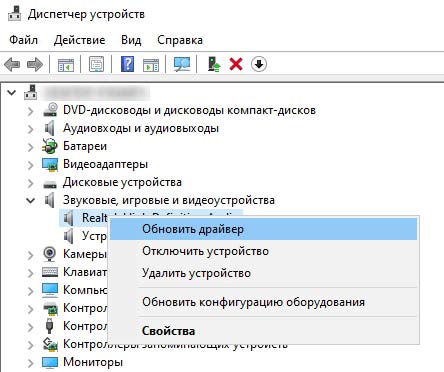
Task: Open the Файл menu
Action: pos(23,40)
